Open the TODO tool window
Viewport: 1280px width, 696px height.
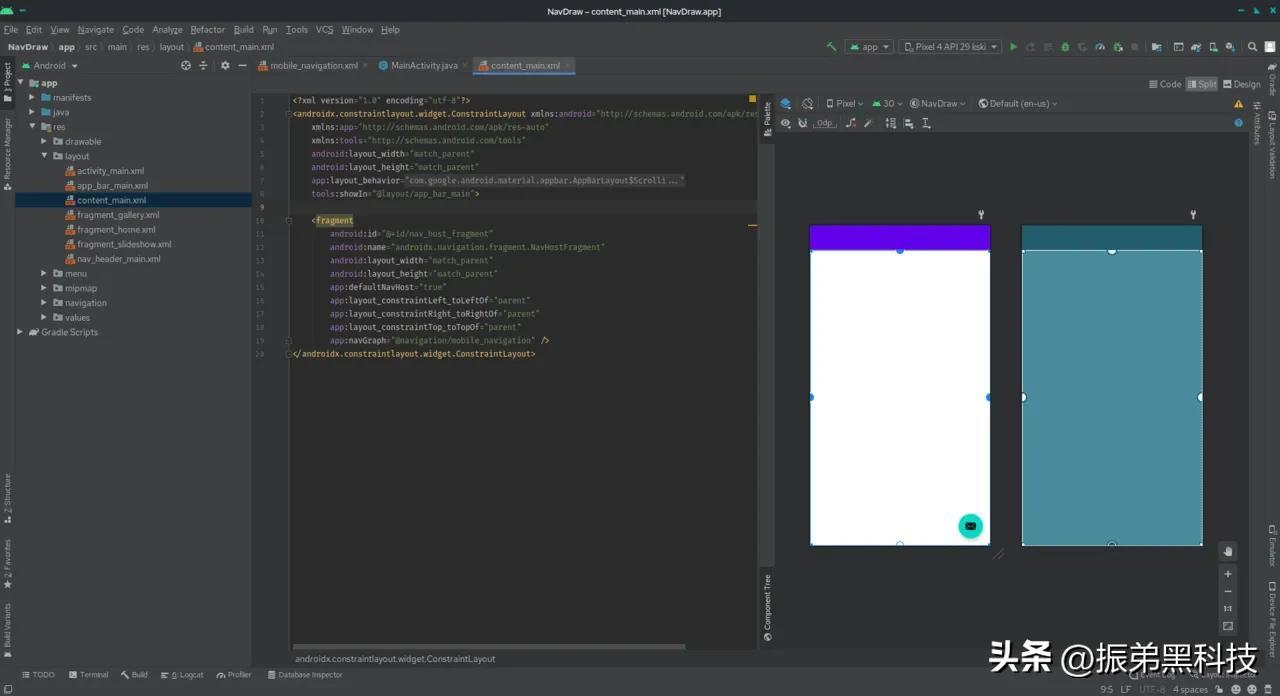pyautogui.click(x=38, y=675)
